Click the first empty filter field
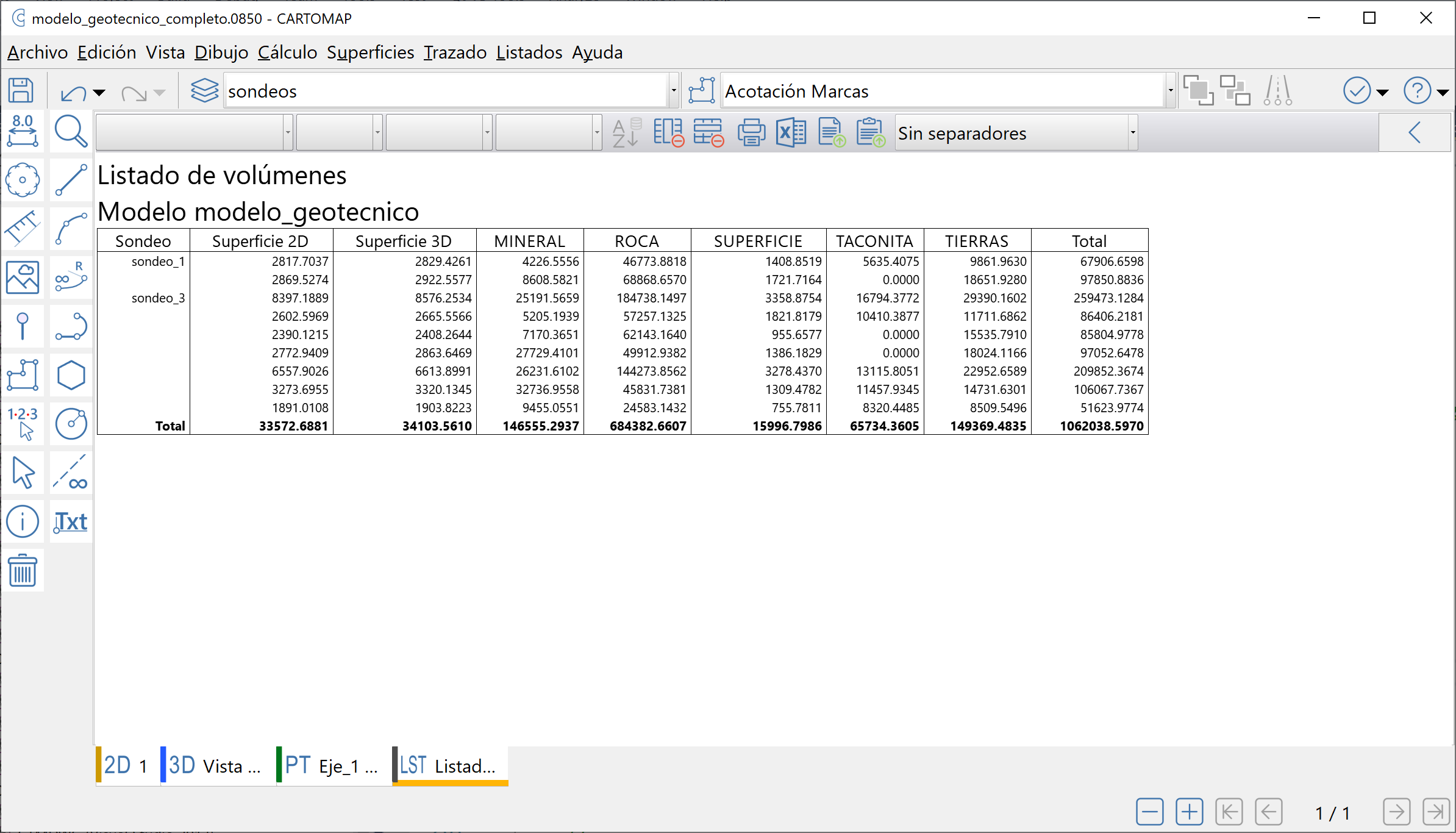This screenshot has width=1456, height=833. [190, 132]
